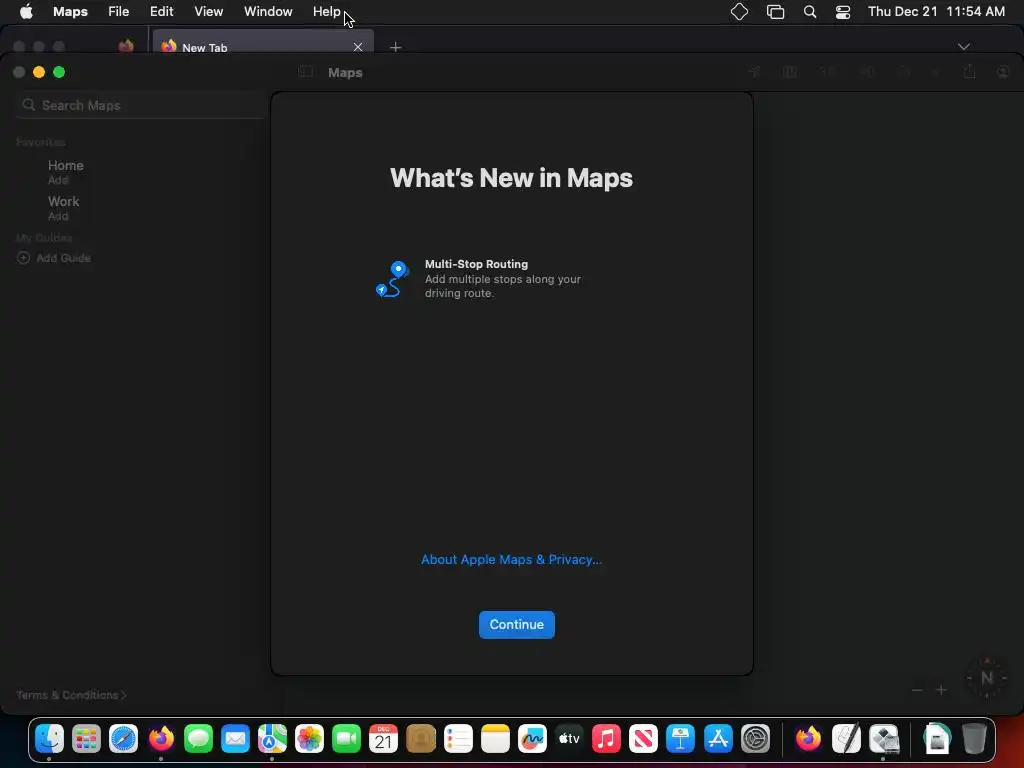
Task: Zoom in with the plus button
Action: pos(941,690)
